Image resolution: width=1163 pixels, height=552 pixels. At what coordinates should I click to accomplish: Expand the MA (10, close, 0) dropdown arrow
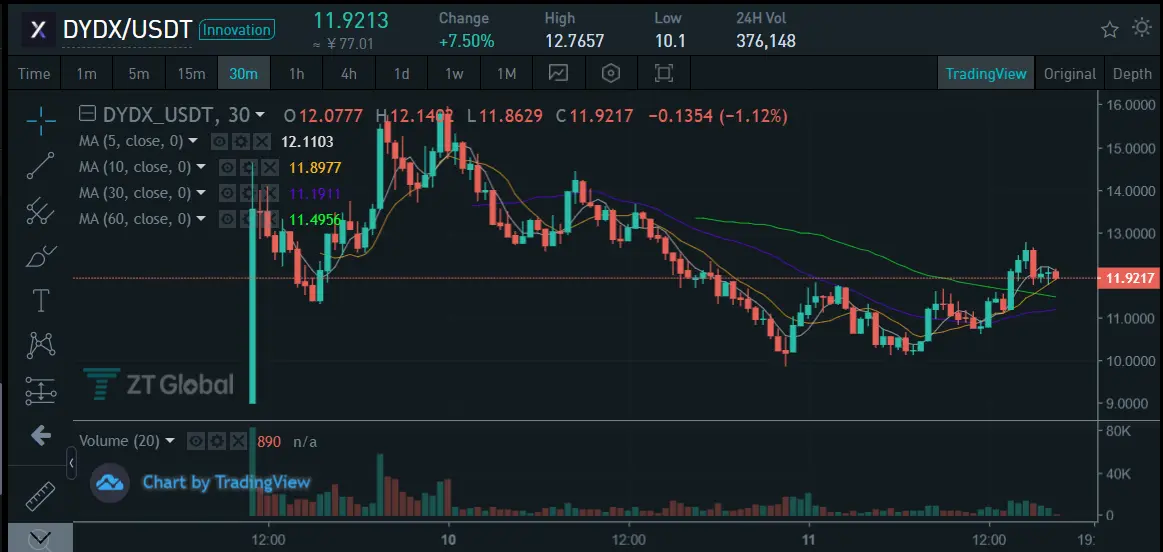[201, 167]
